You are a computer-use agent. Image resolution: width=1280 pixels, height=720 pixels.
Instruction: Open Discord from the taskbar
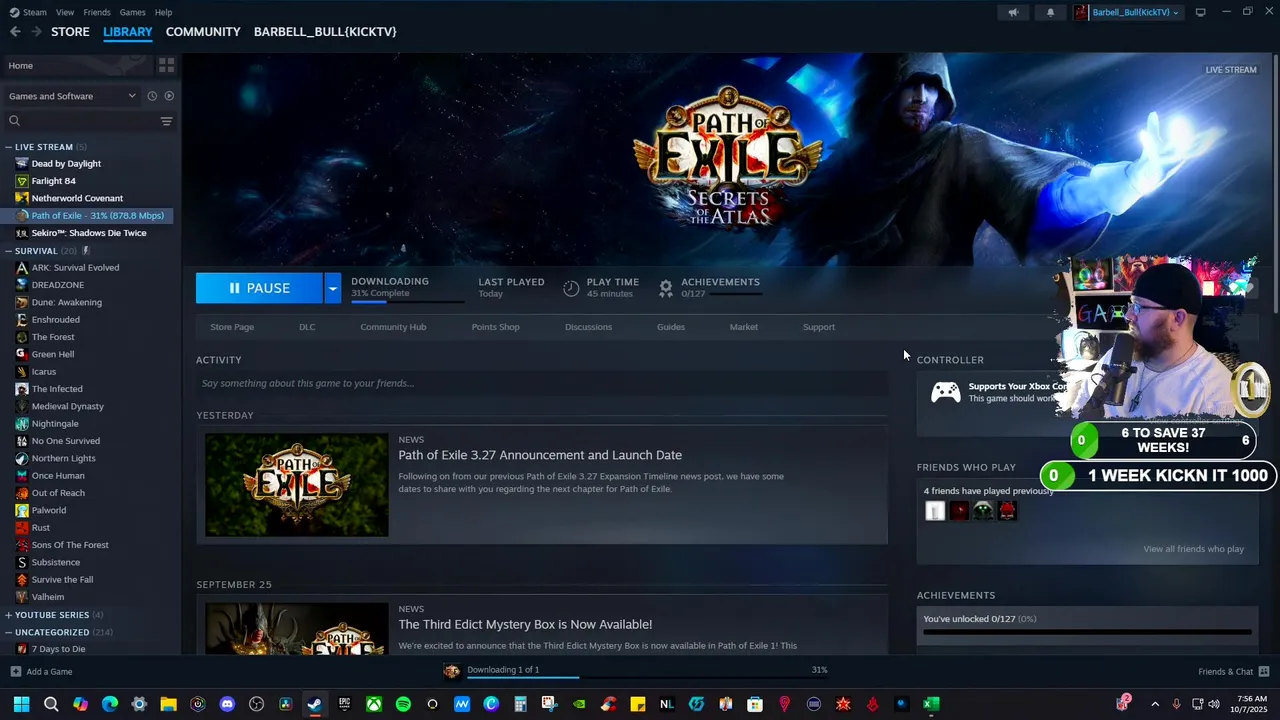(227, 704)
